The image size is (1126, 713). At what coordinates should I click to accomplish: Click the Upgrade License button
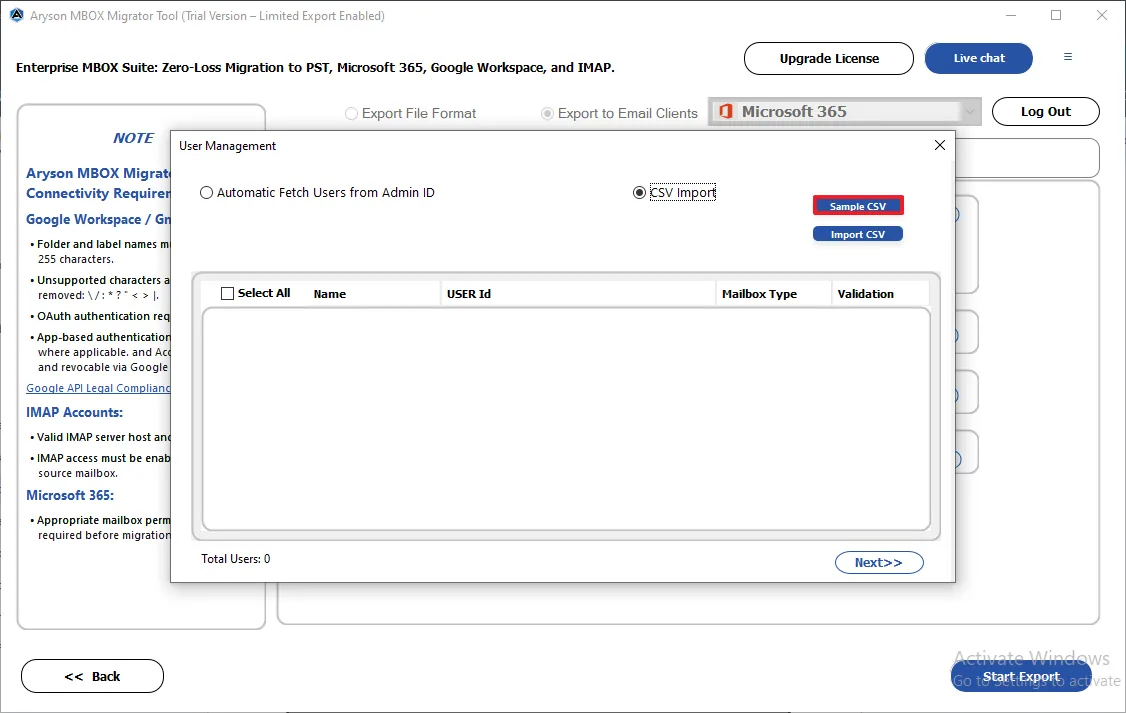(x=829, y=58)
